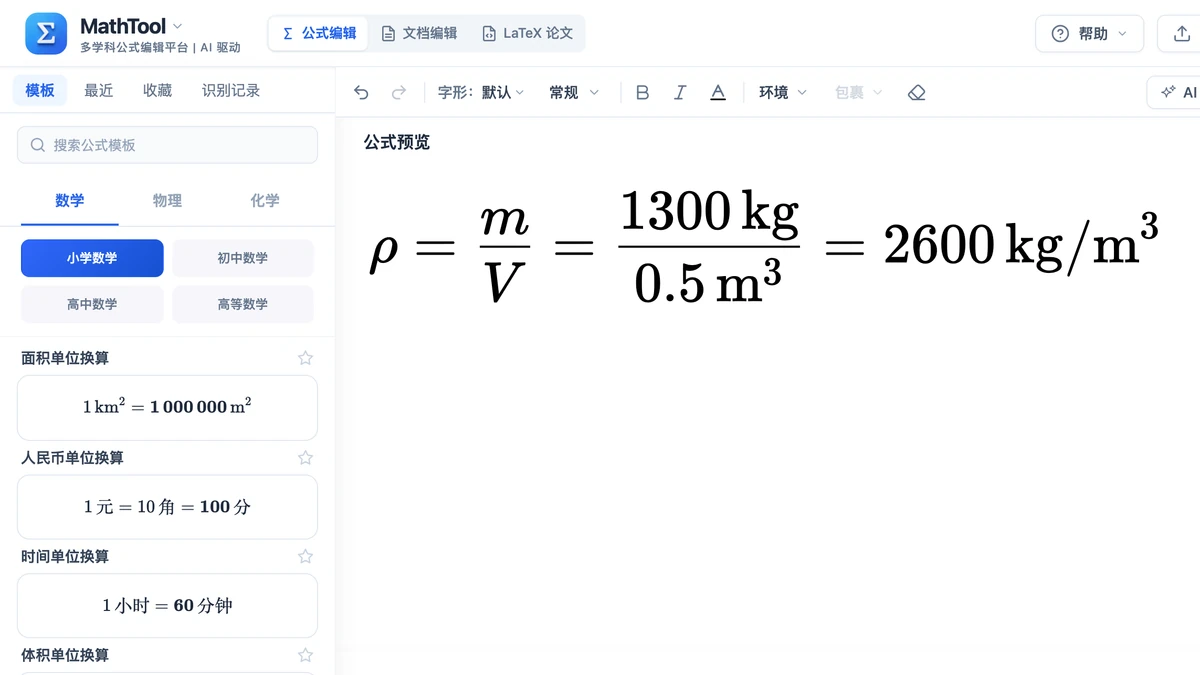
Task: Select the 收藏 sidebar tab
Action: coord(157,90)
